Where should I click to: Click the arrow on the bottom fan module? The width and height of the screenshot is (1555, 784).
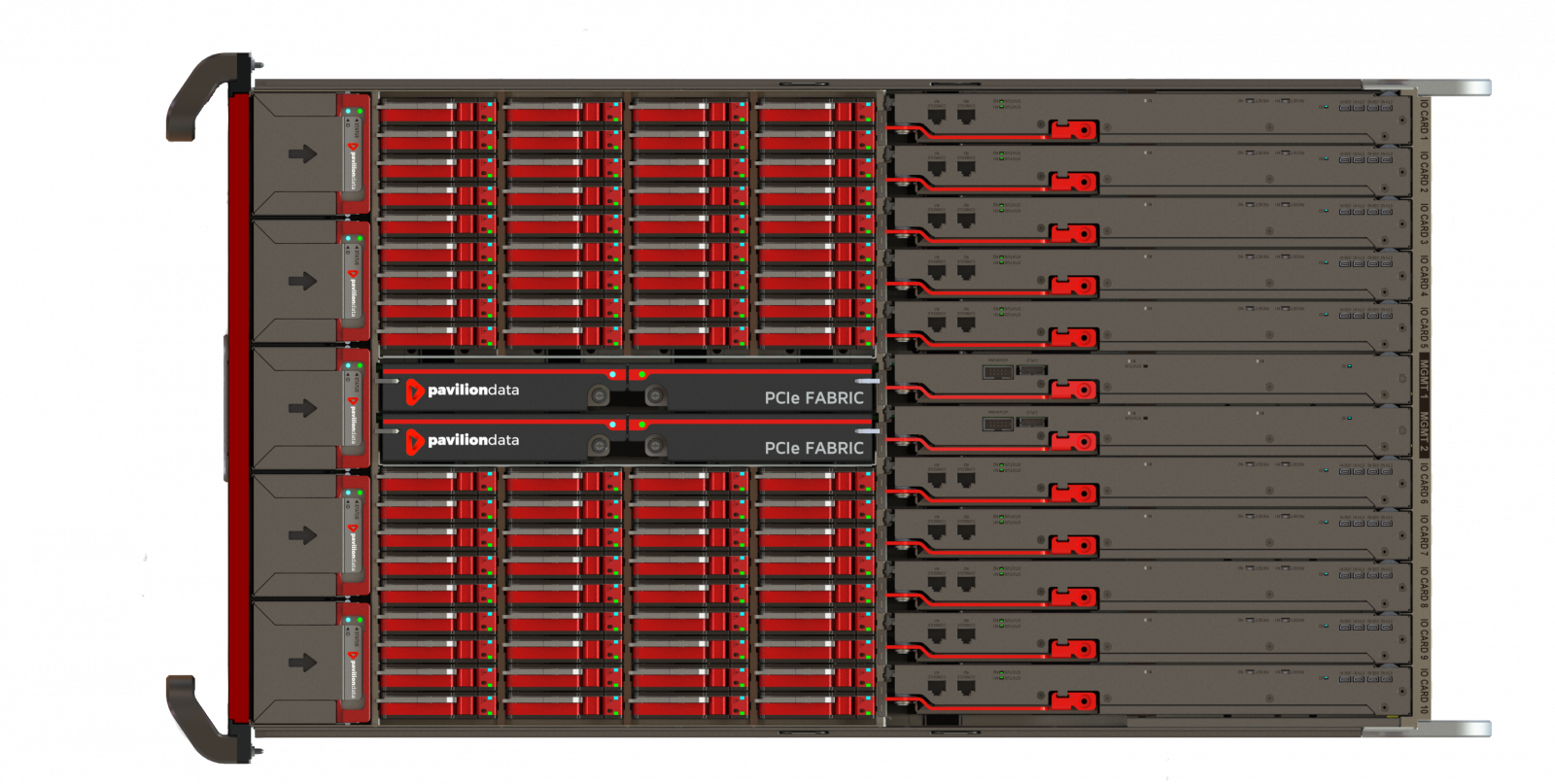(x=302, y=663)
